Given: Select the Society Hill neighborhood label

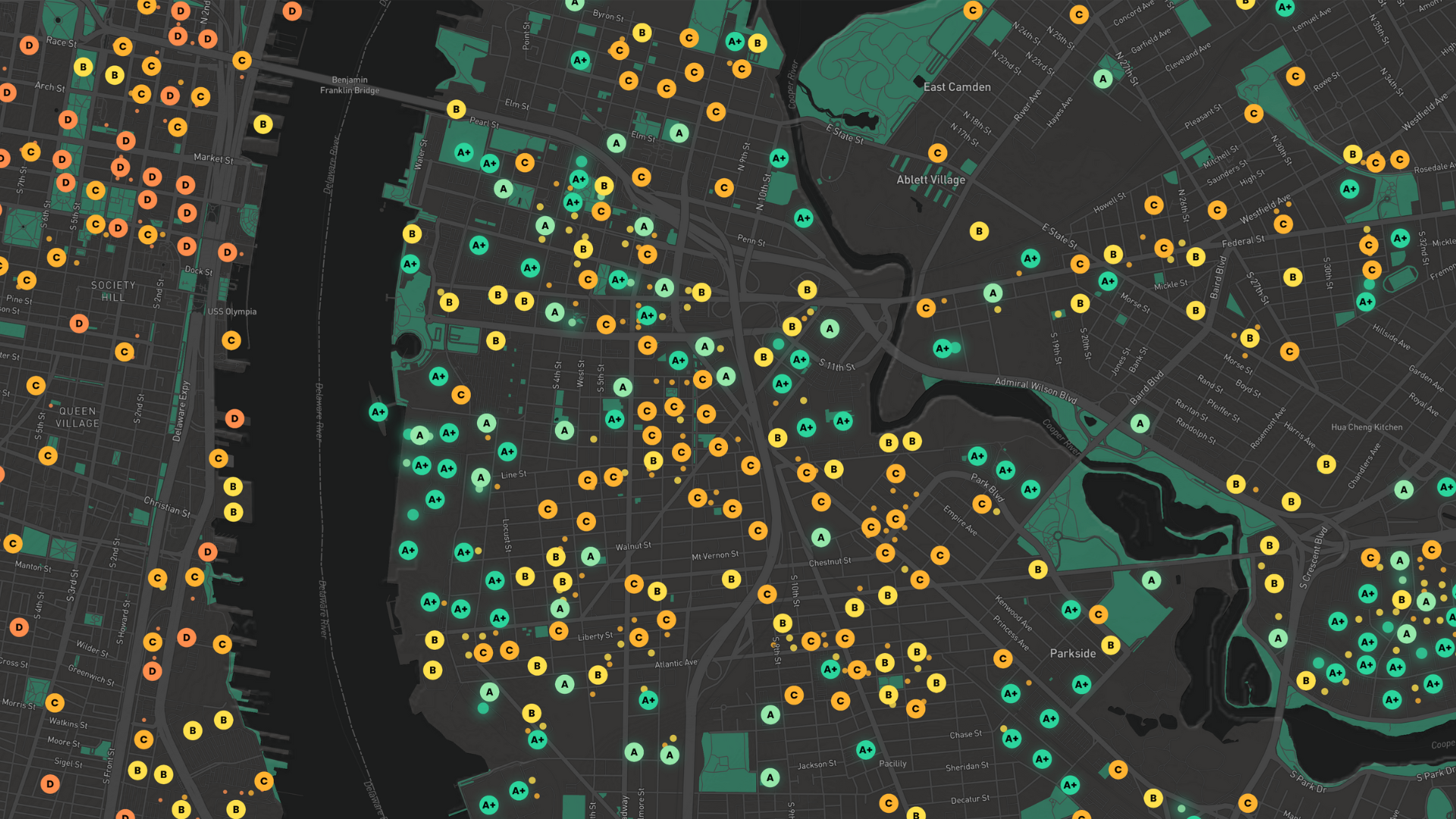Looking at the screenshot, I should [113, 291].
